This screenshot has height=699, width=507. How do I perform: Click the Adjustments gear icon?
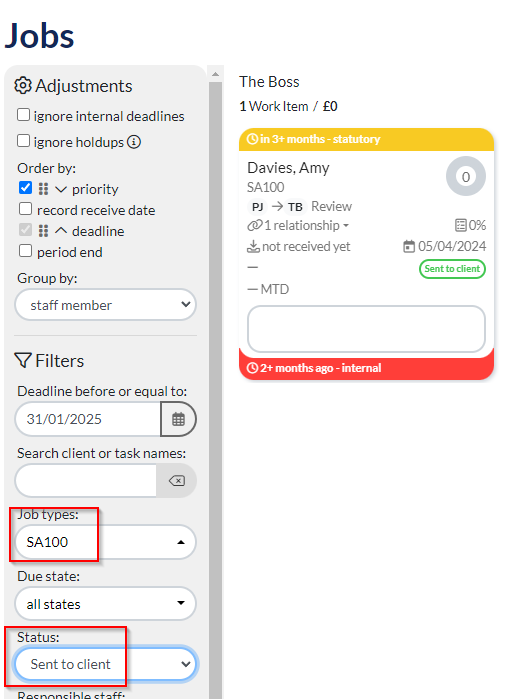coord(23,85)
